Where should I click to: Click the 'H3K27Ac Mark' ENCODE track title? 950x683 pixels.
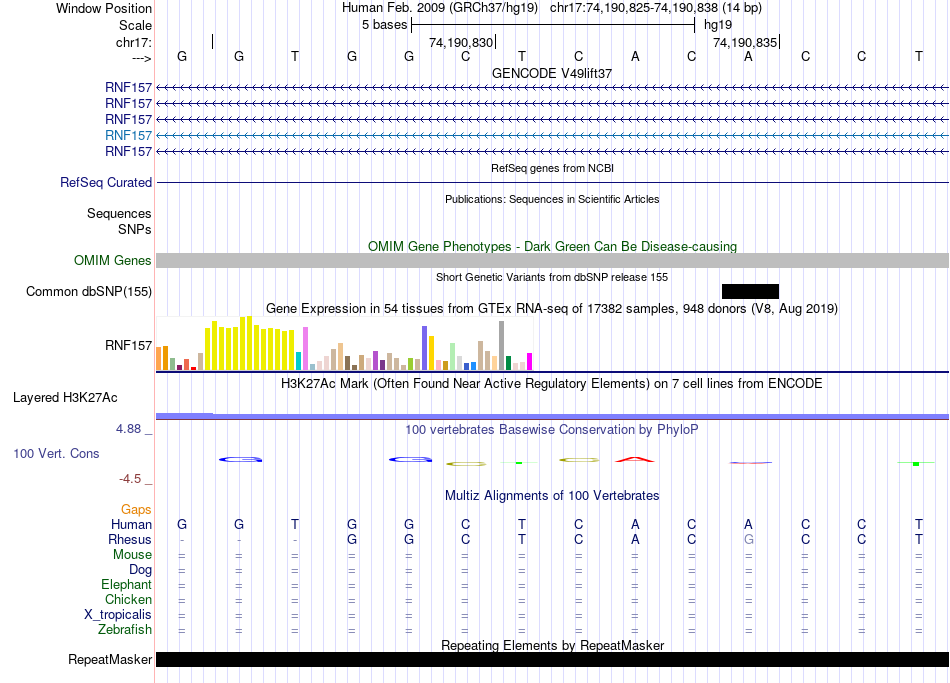[552, 384]
